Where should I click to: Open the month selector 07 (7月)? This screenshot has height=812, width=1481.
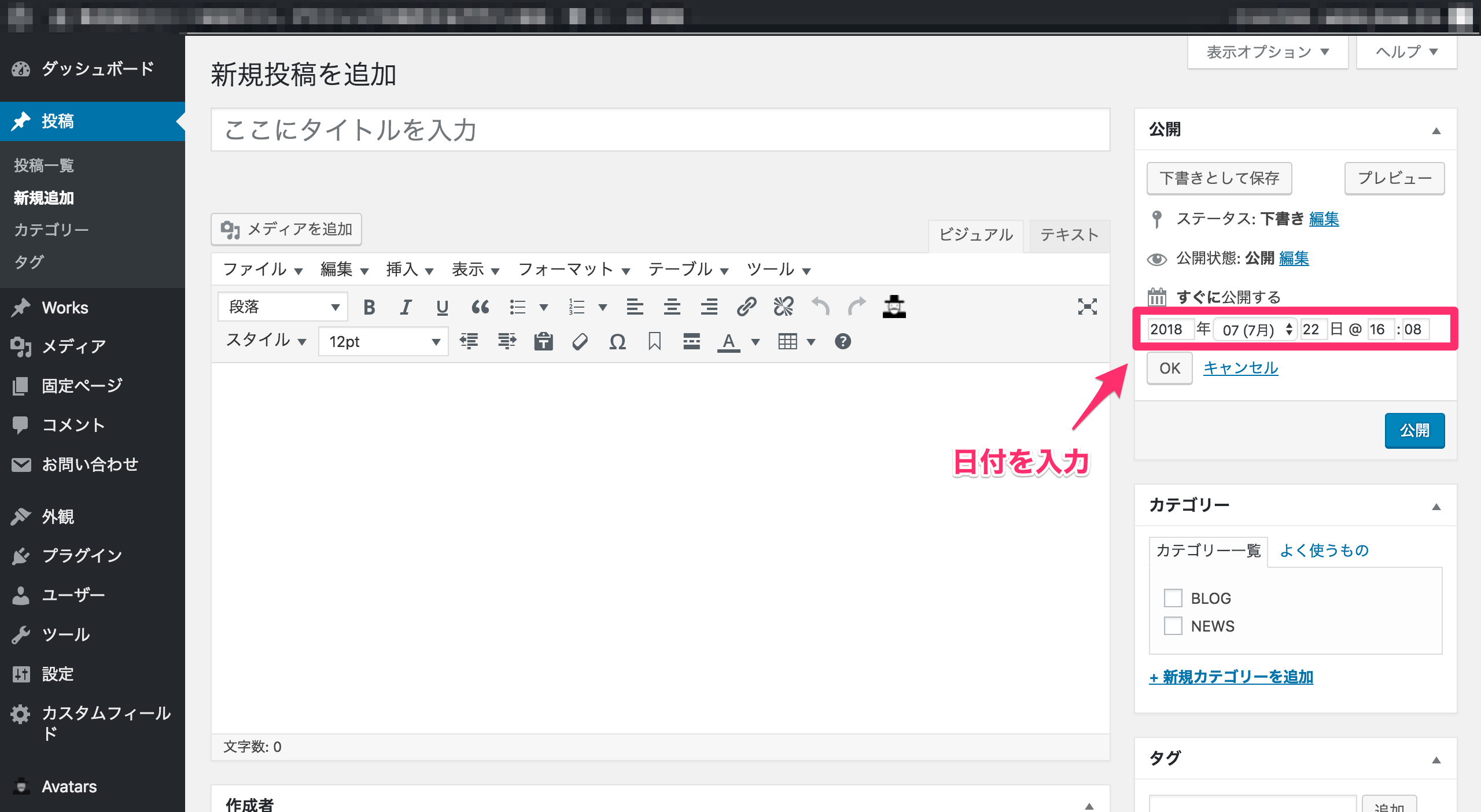[x=1255, y=330]
